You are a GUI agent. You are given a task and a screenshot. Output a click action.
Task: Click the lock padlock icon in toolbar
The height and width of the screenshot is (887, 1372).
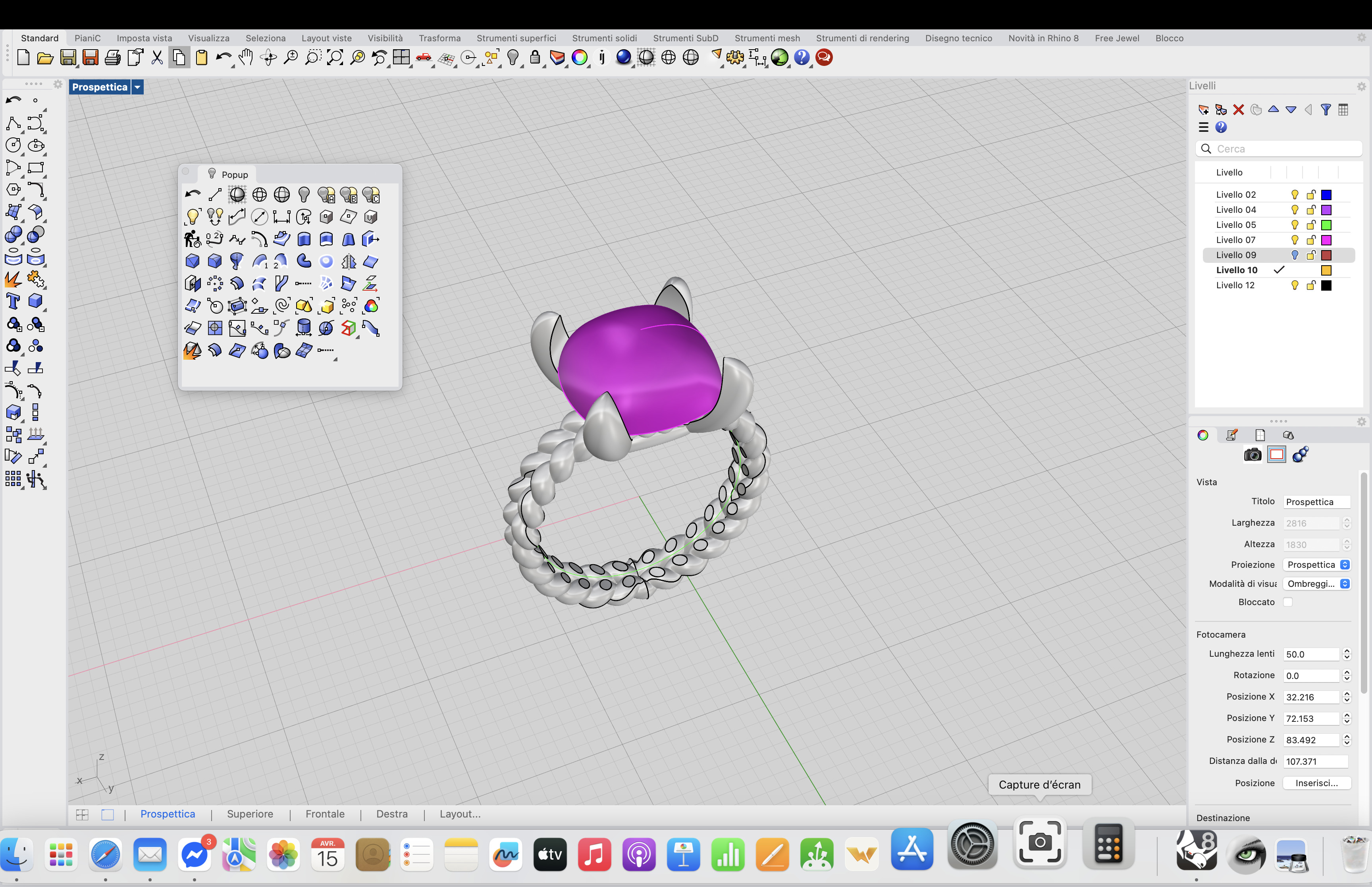click(x=535, y=58)
